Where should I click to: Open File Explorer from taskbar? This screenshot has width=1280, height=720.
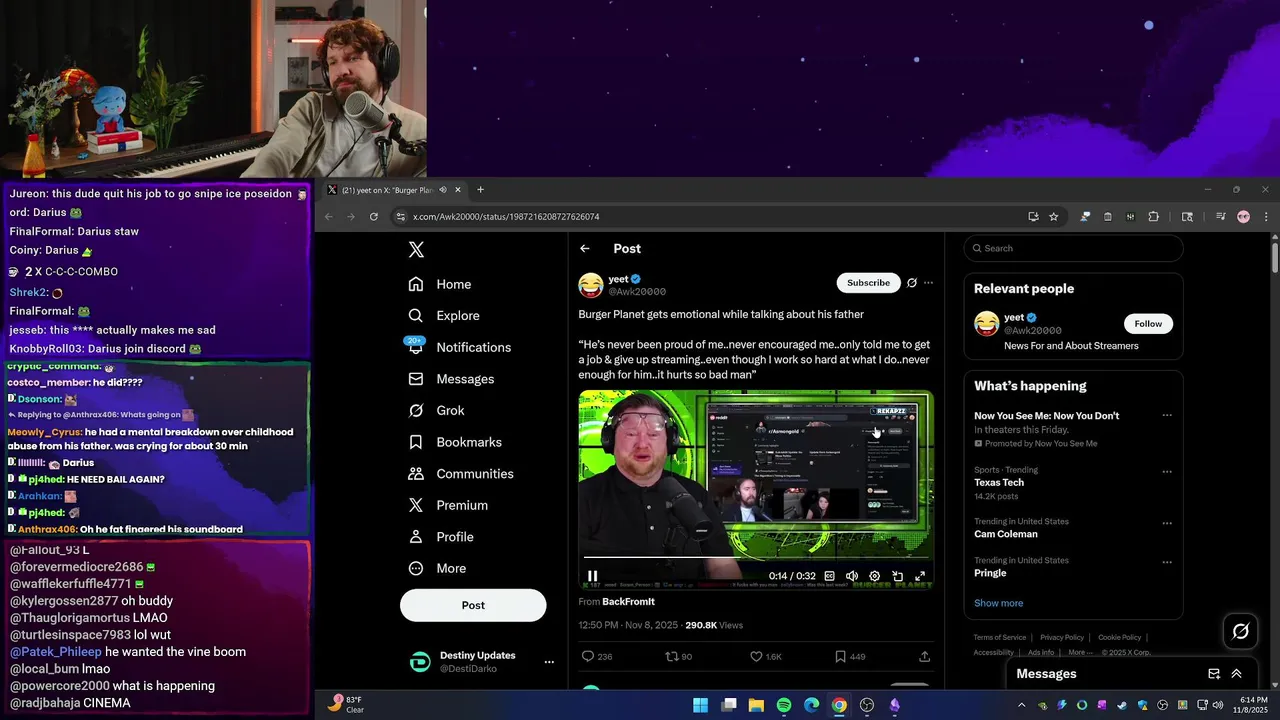756,705
